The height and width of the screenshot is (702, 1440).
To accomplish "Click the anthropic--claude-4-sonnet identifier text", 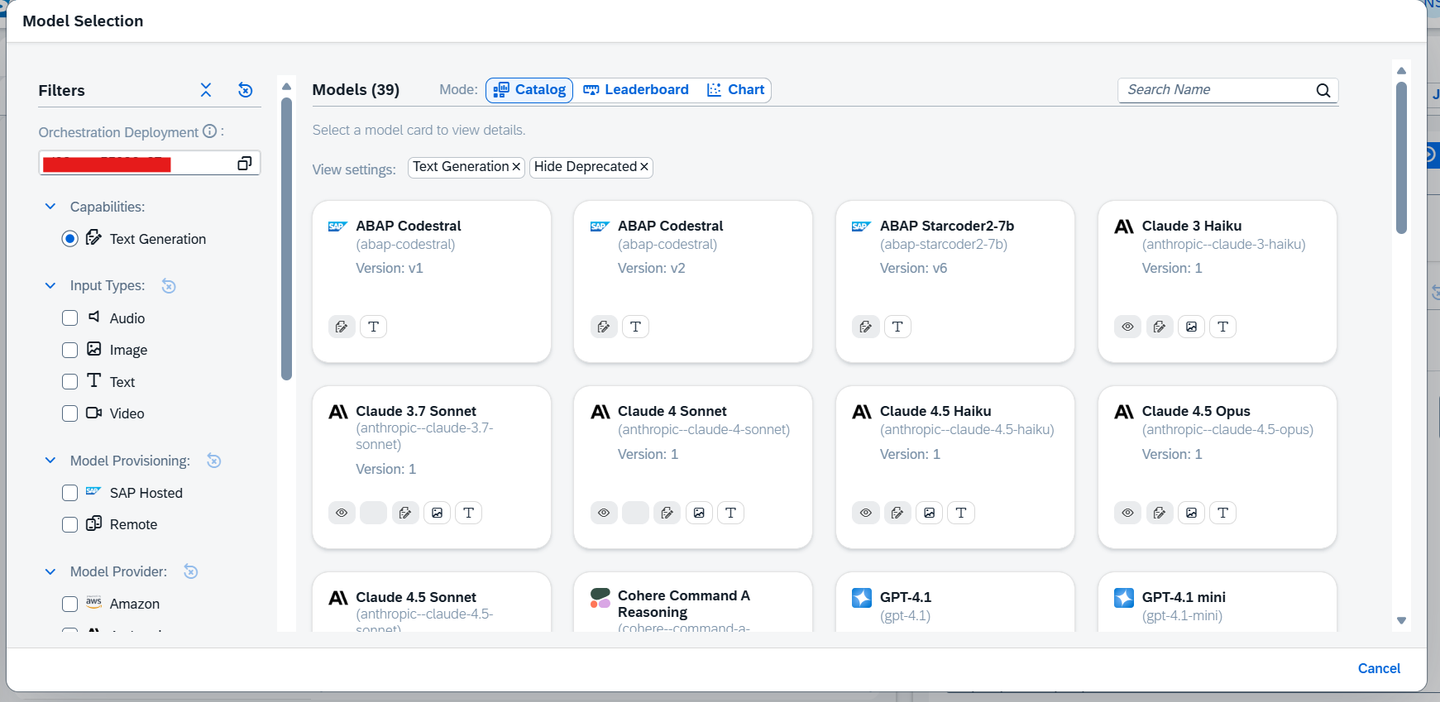I will point(704,430).
